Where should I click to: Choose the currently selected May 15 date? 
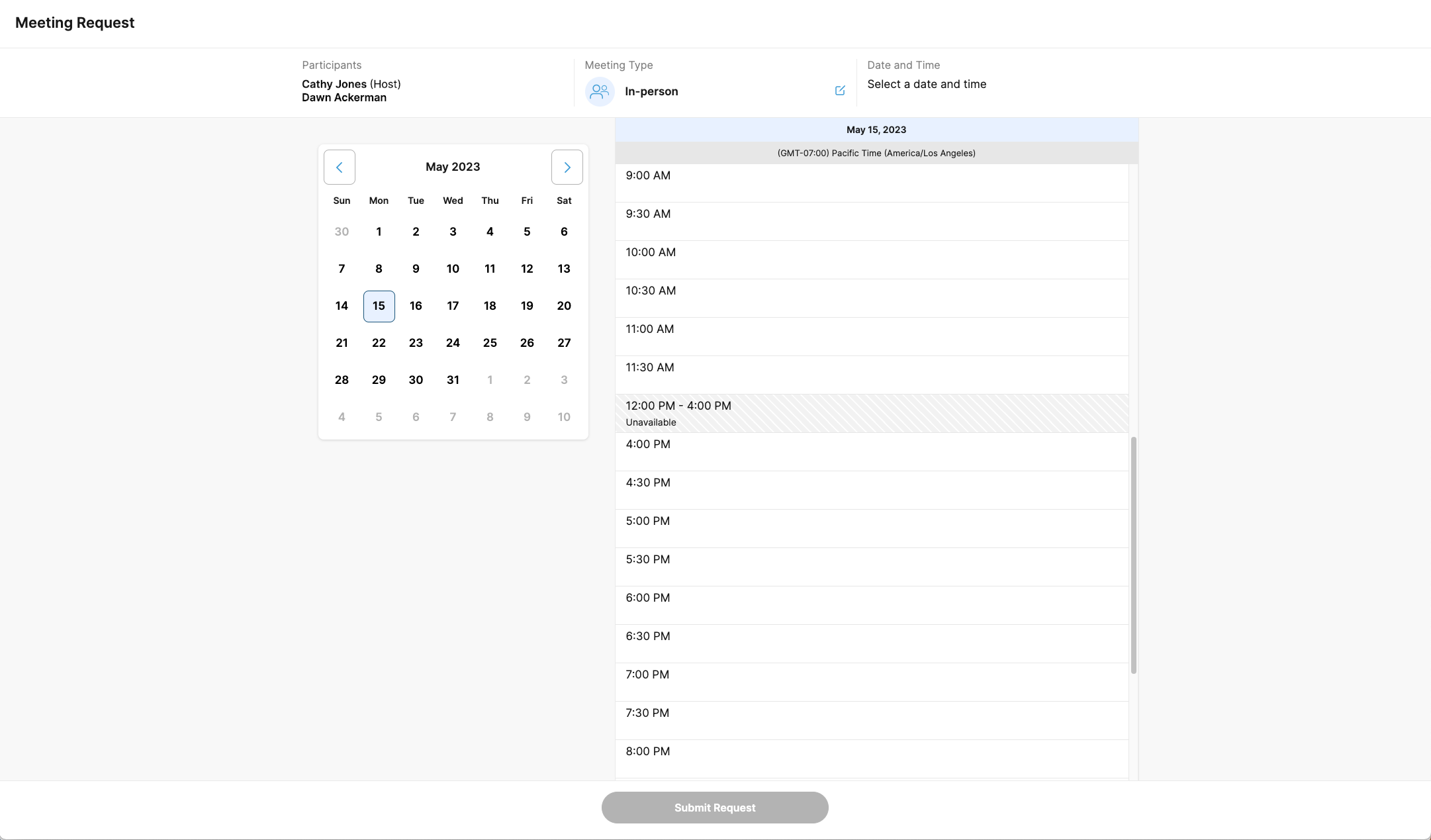tap(379, 306)
